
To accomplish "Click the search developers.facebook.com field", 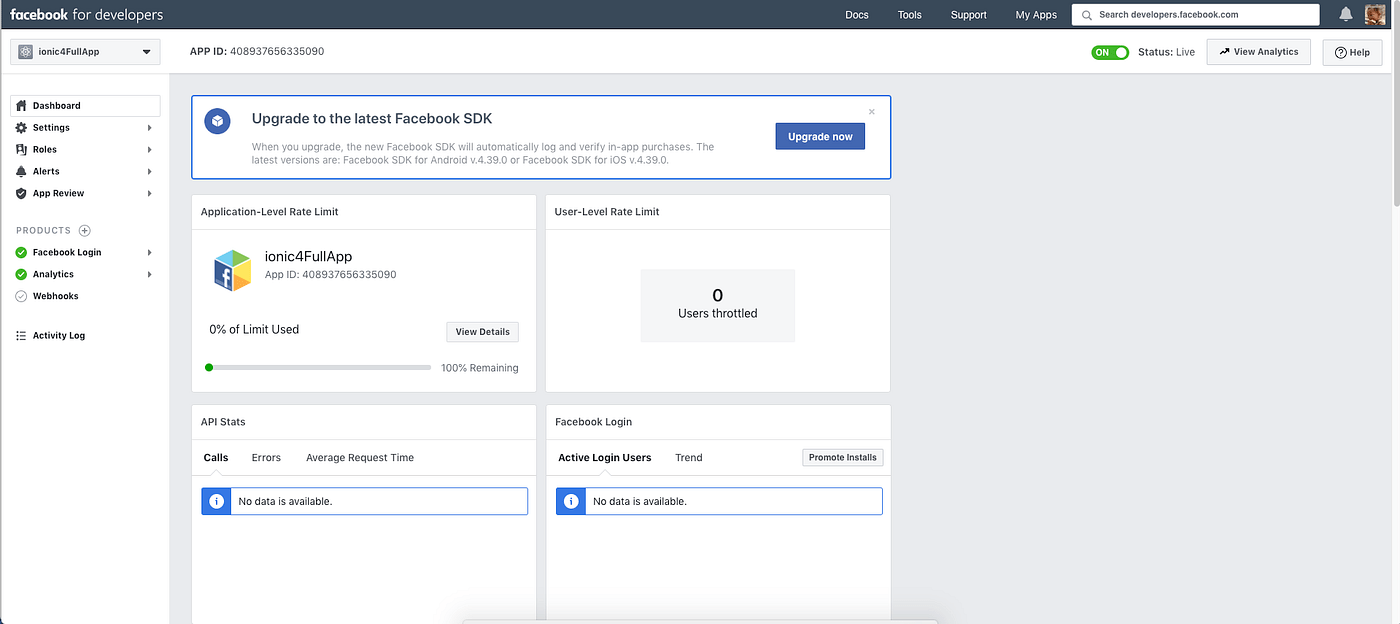I will coord(1195,15).
